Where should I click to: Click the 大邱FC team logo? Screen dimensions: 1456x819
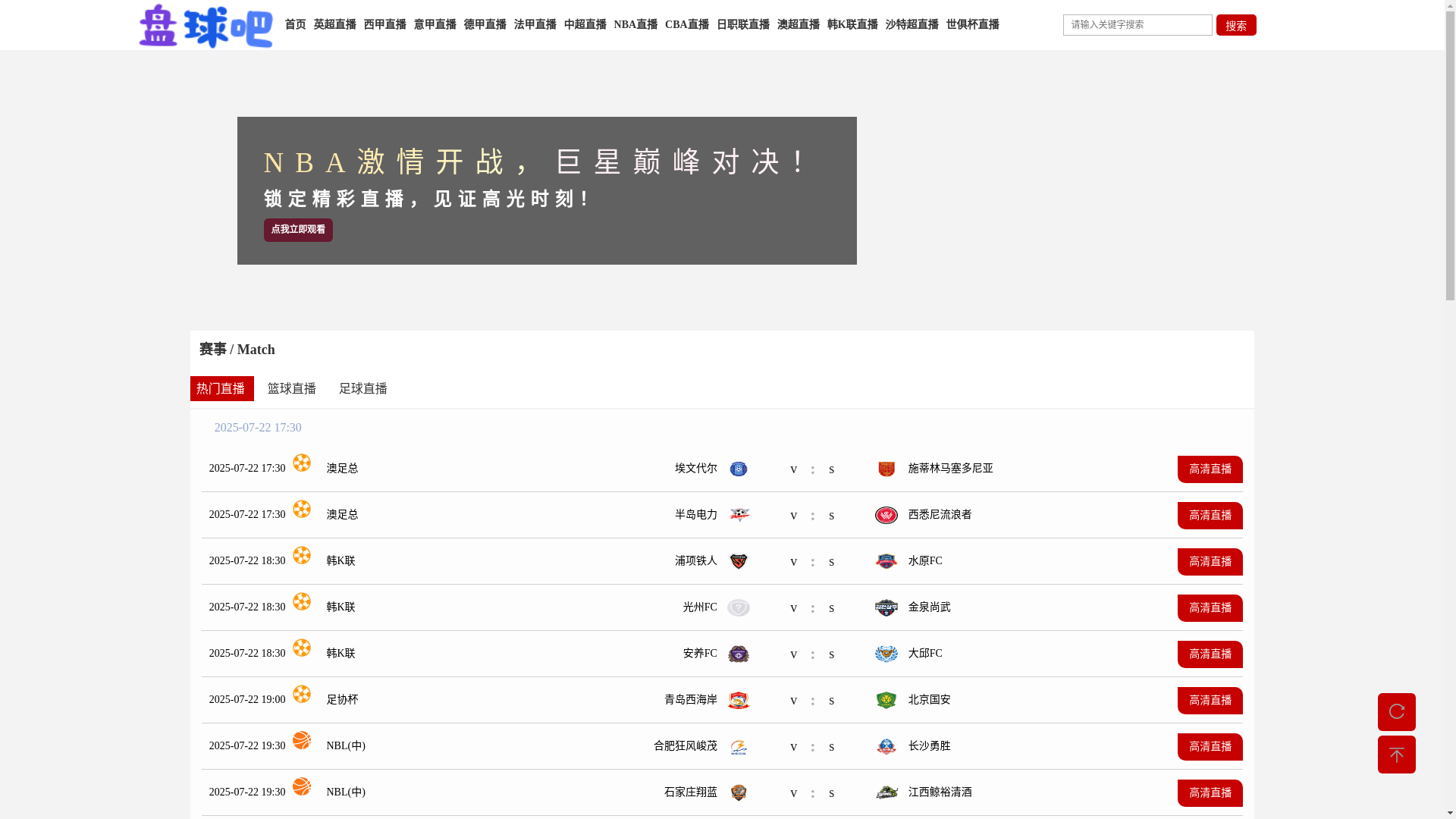click(x=886, y=654)
